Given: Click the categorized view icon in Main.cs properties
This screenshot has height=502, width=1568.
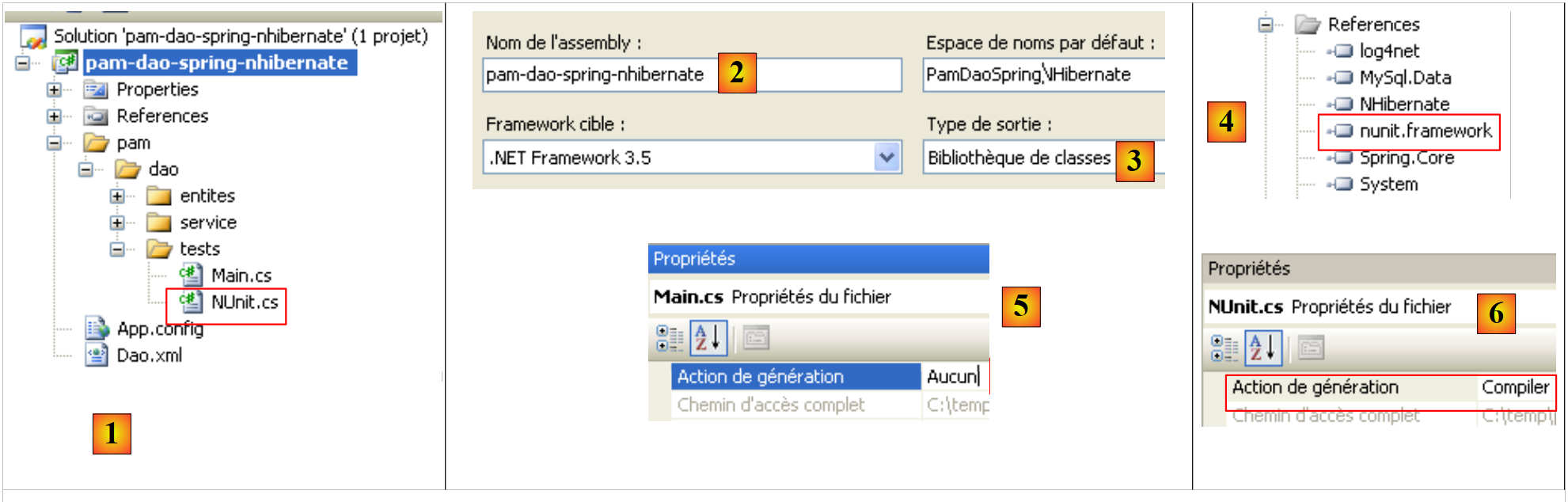Looking at the screenshot, I should (670, 338).
